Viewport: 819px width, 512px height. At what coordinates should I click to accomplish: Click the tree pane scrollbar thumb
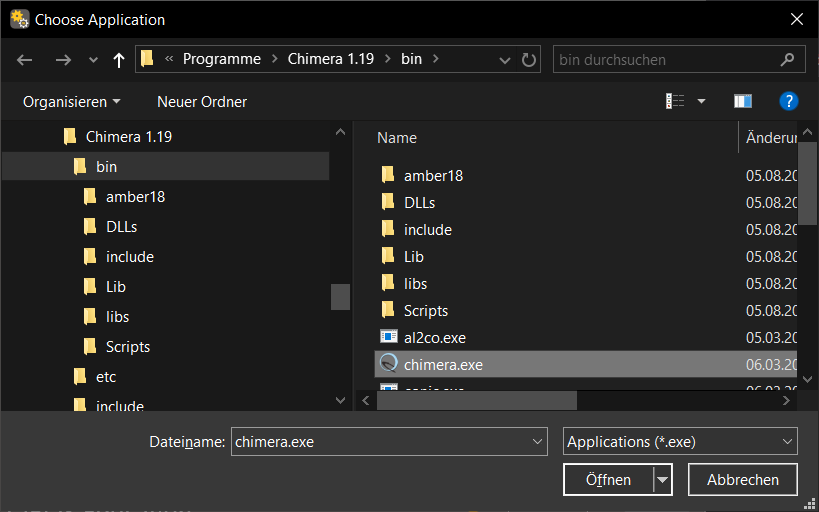coord(340,297)
